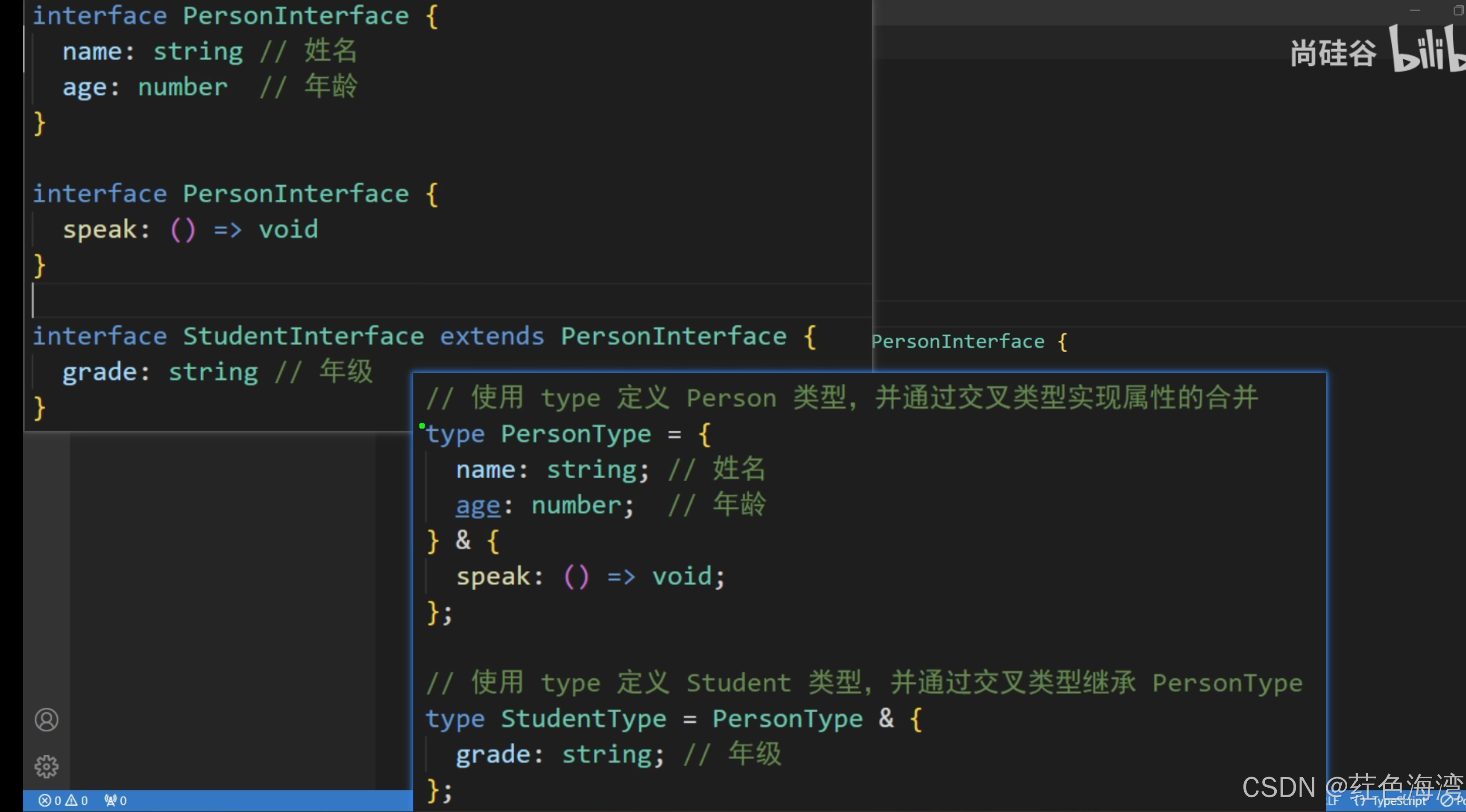Open forwarded ports antenna indicator

click(x=110, y=800)
